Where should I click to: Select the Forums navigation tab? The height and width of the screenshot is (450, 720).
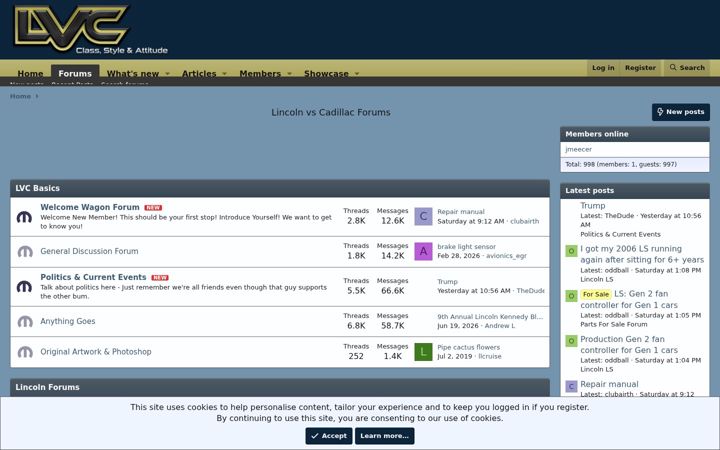click(x=75, y=73)
